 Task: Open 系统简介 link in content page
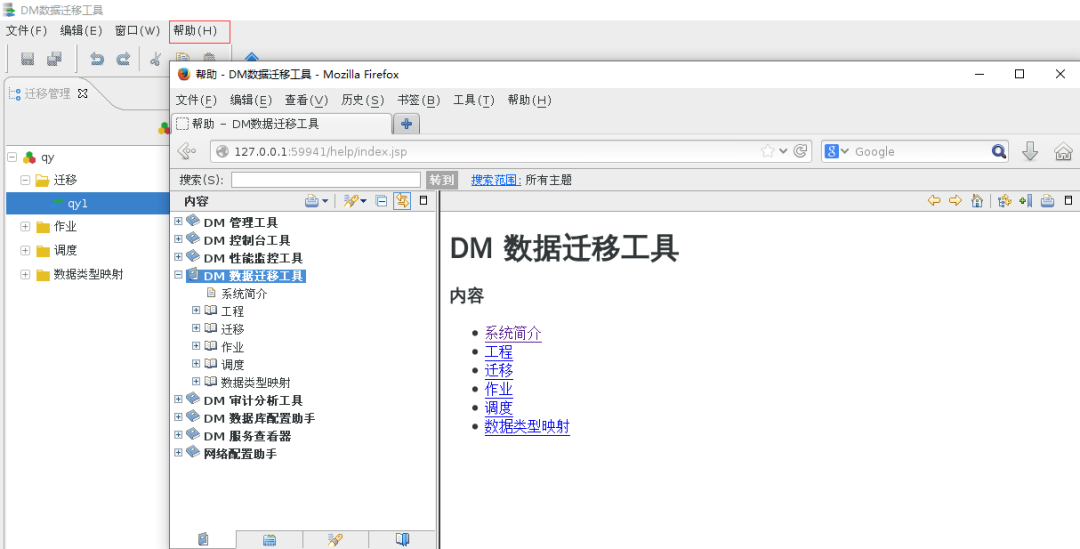click(x=513, y=333)
